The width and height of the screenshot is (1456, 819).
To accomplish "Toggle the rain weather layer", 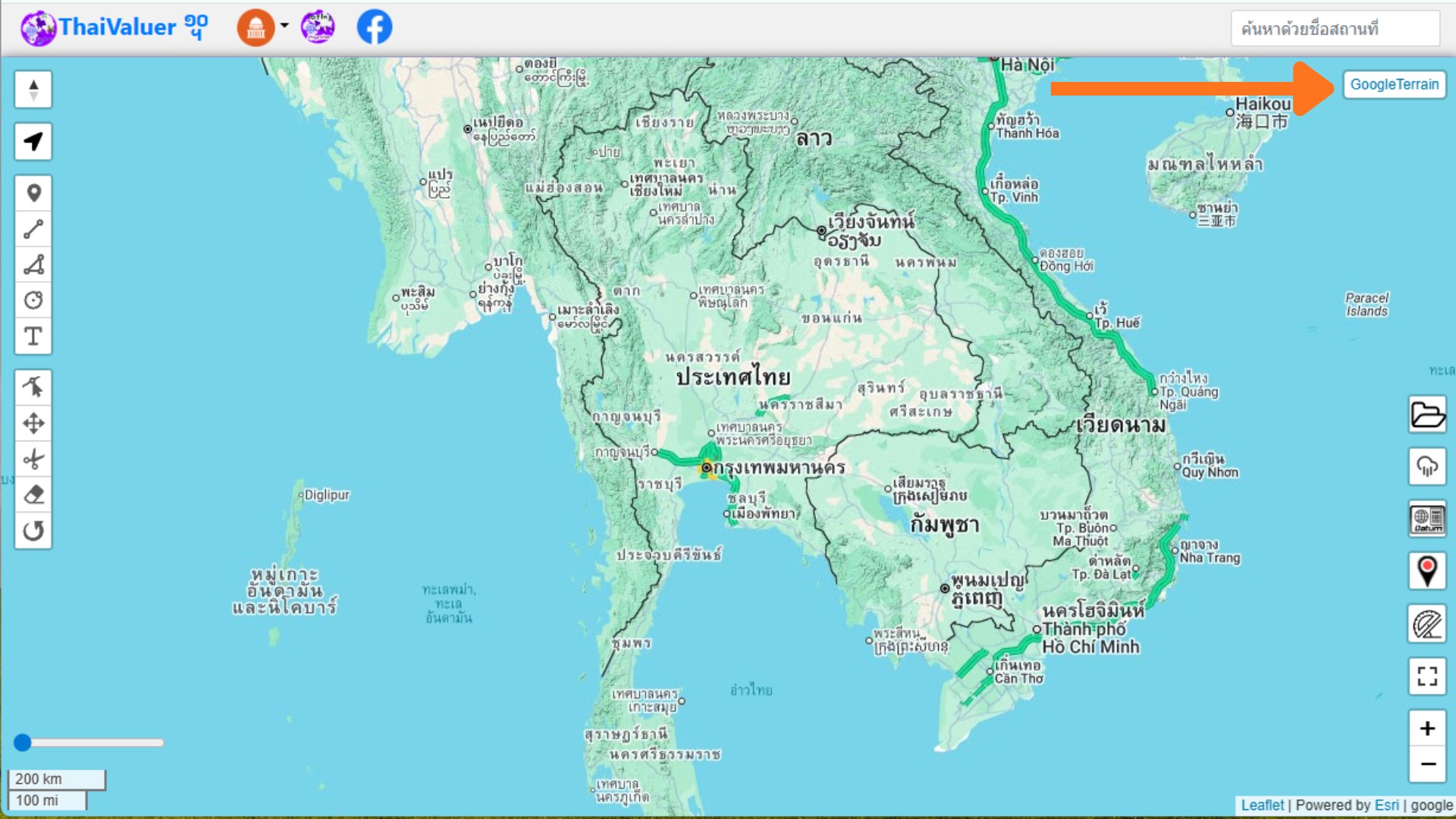I will pyautogui.click(x=1427, y=466).
